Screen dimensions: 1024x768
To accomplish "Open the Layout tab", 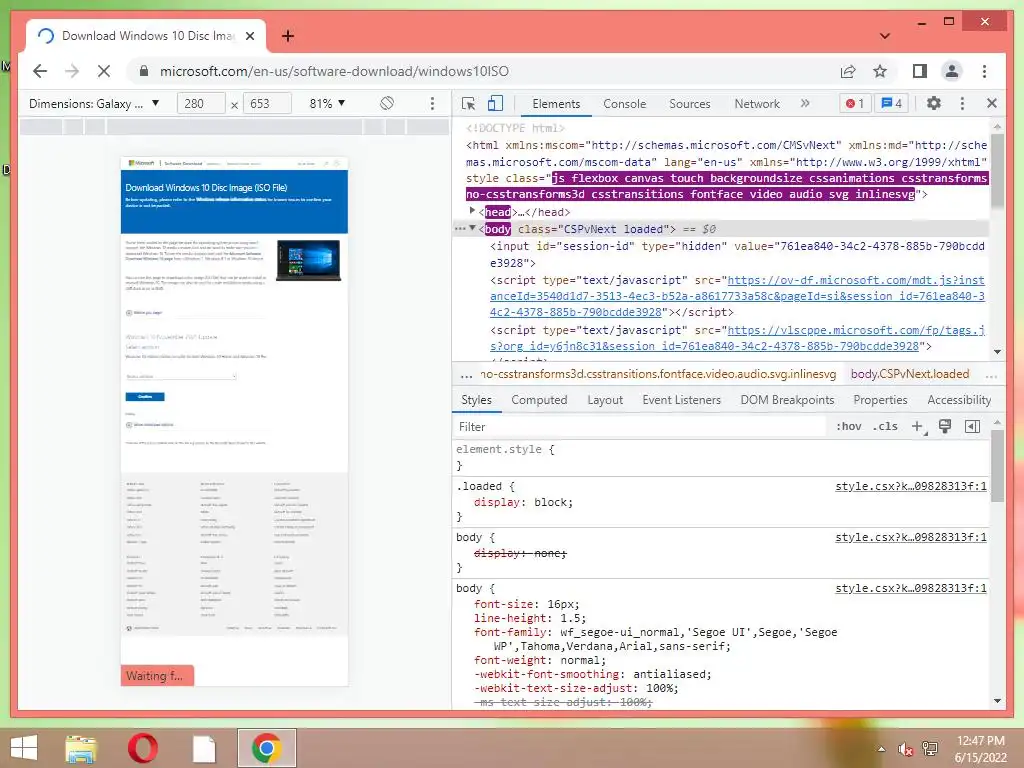I will pyautogui.click(x=605, y=400).
